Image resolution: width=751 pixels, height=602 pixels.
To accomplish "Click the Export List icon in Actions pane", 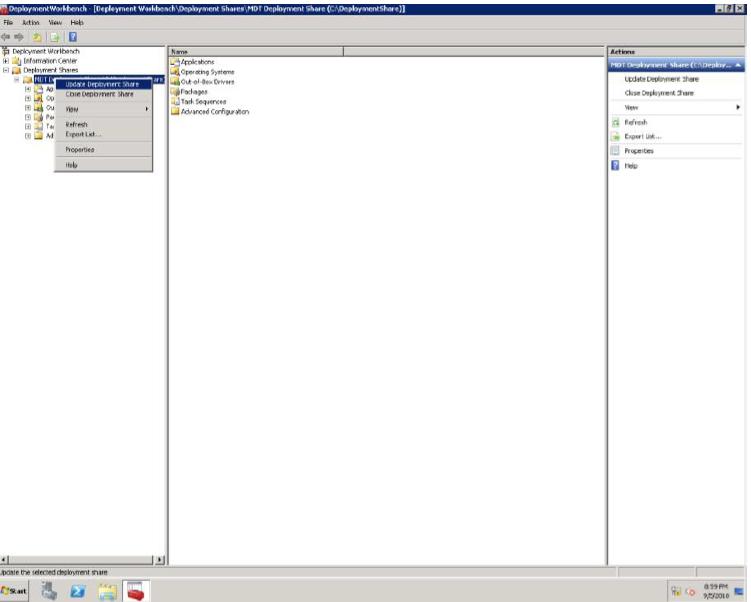I will pos(616,136).
